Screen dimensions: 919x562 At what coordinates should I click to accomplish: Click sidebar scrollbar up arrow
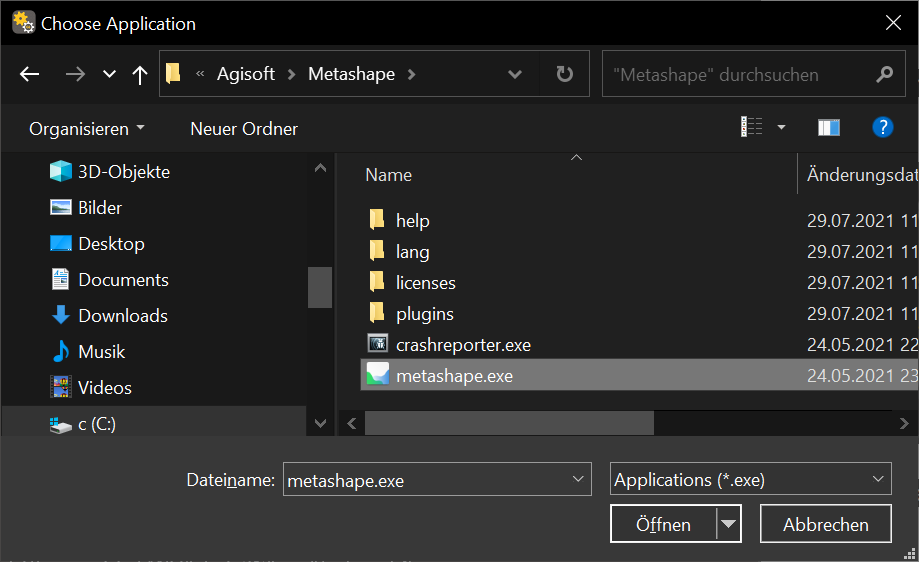pos(320,168)
